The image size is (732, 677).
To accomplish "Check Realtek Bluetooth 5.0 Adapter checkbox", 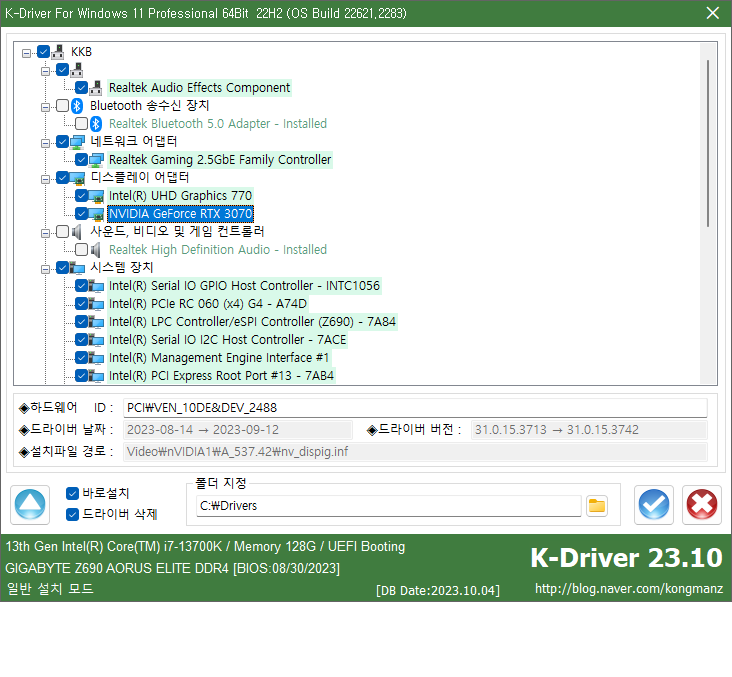I will [x=81, y=123].
